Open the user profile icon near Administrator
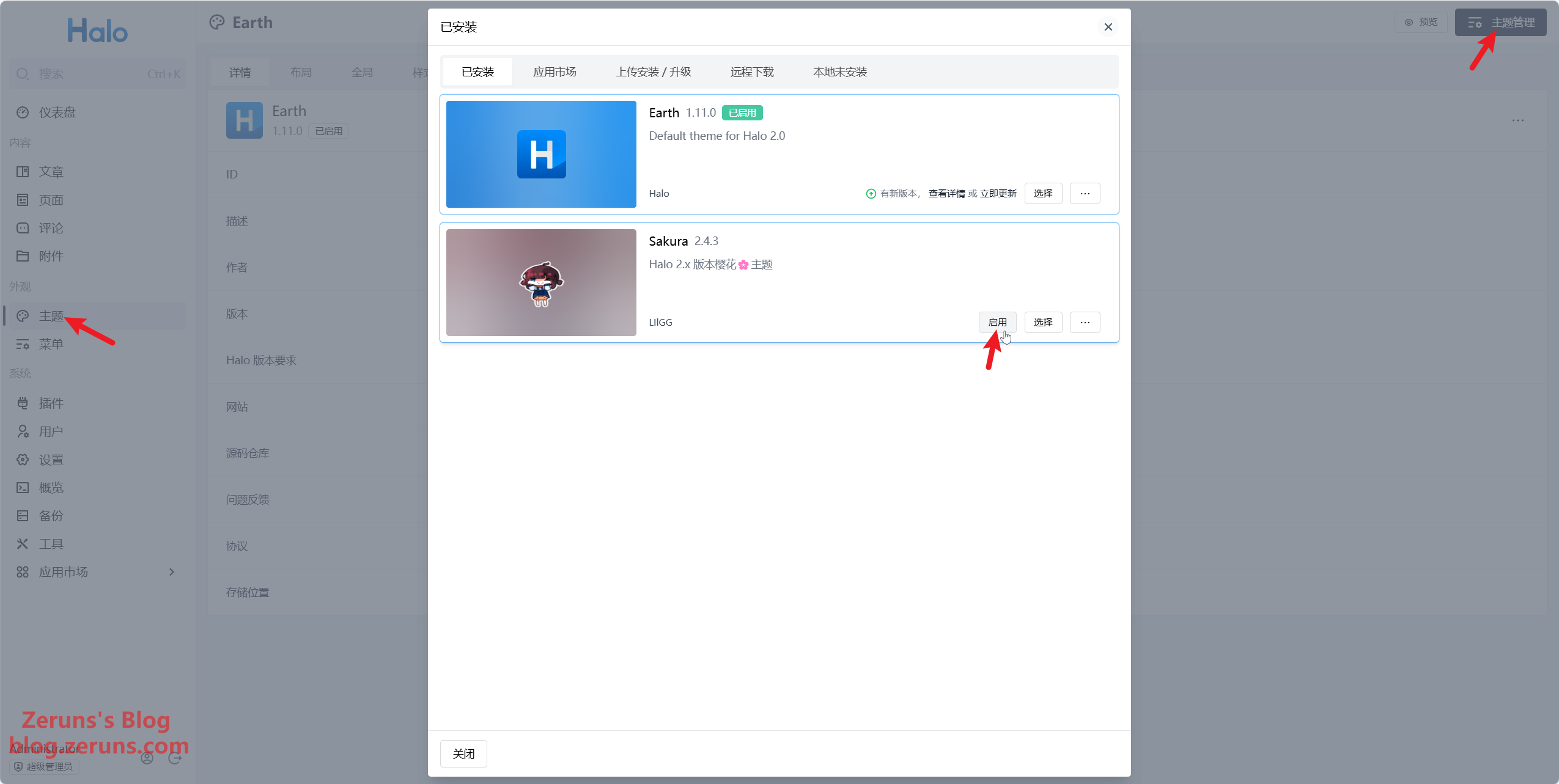This screenshot has width=1559, height=784. tap(147, 758)
